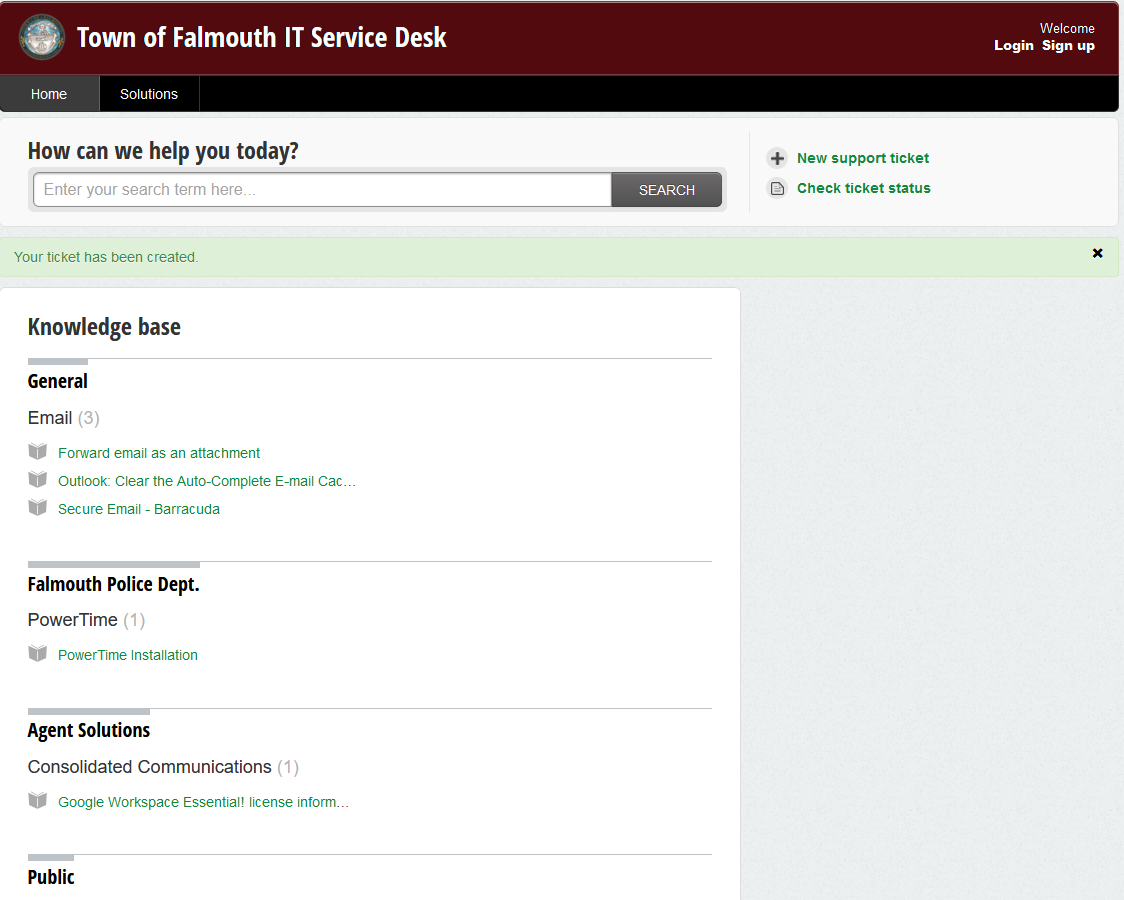This screenshot has width=1124, height=900.
Task: Click the plus icon beside New support ticket
Action: point(777,158)
